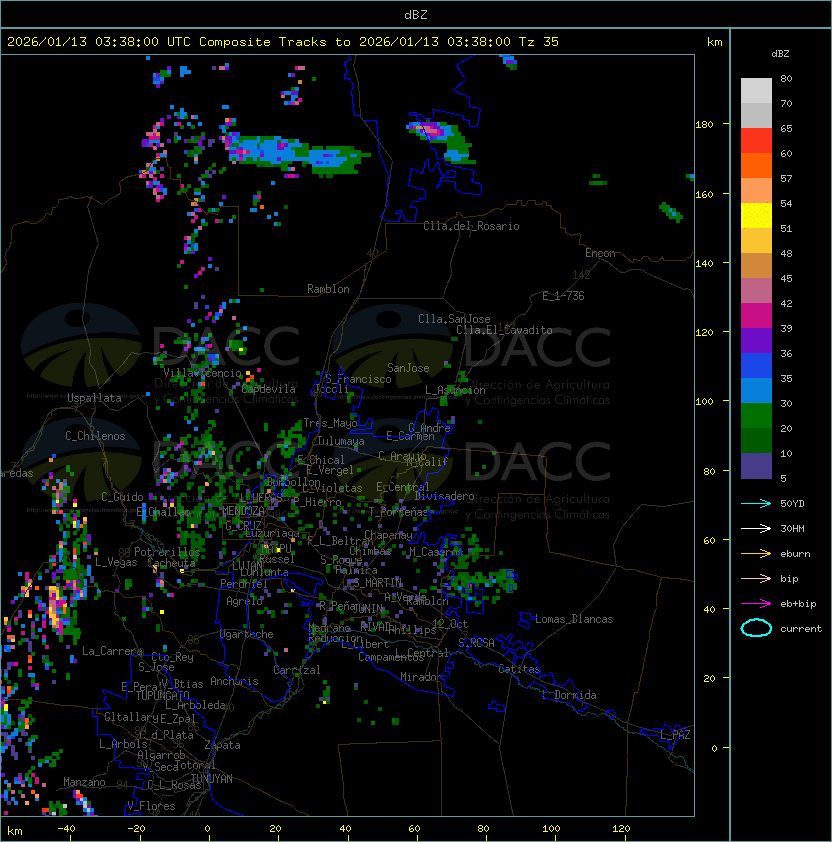The image size is (832, 842).
Task: Click the 'L_Dormida' label
Action: coord(569,695)
